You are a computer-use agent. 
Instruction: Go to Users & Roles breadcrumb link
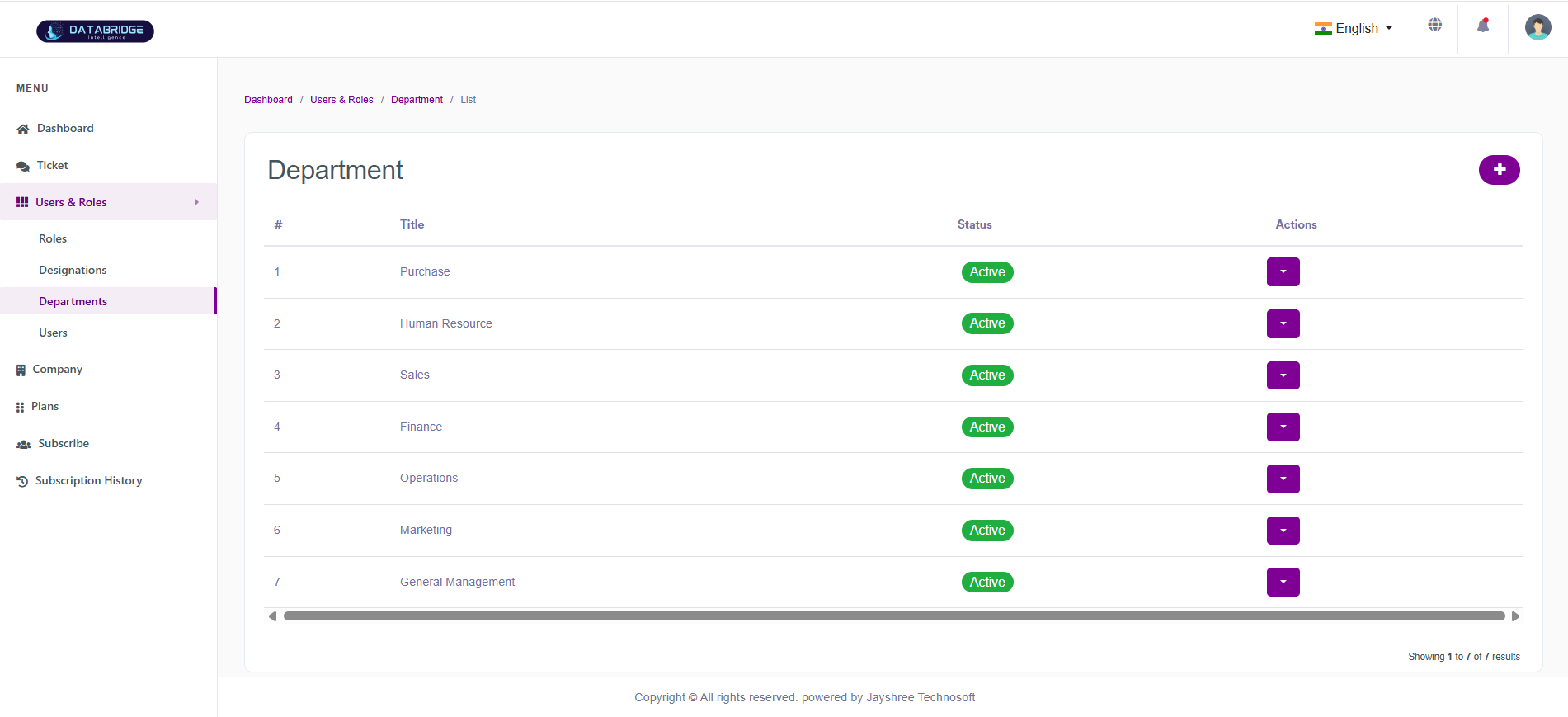point(341,100)
